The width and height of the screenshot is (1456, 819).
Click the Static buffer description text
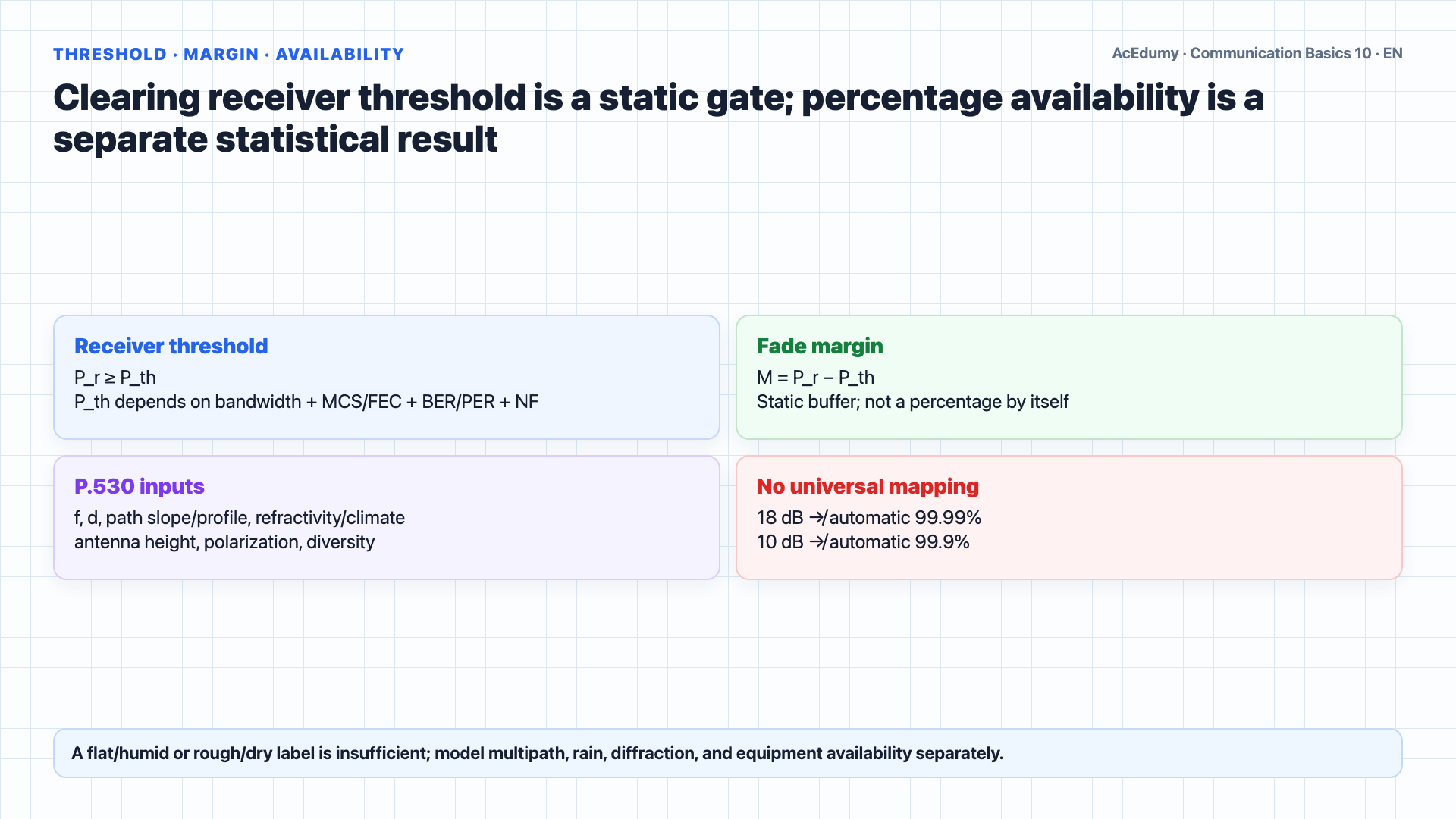pos(912,402)
